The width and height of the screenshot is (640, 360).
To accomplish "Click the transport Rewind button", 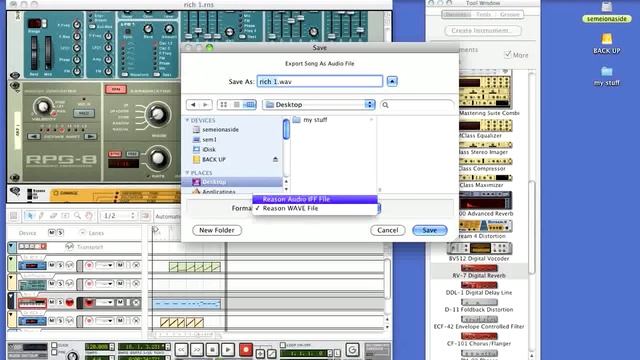I will 182,350.
